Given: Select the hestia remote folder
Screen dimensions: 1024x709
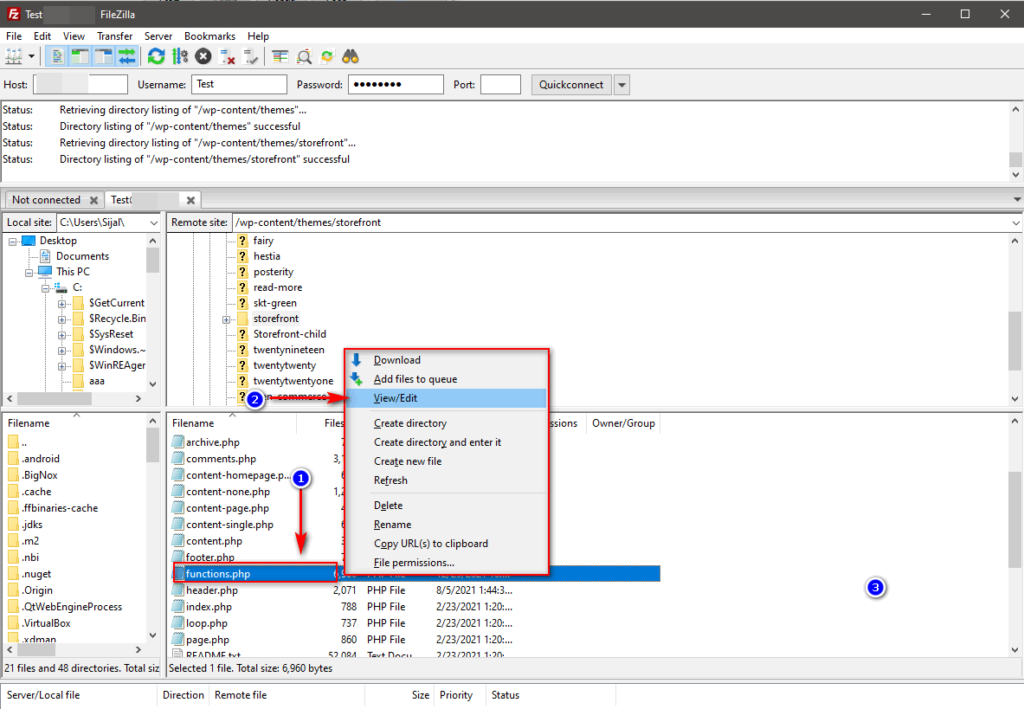Looking at the screenshot, I should [266, 256].
